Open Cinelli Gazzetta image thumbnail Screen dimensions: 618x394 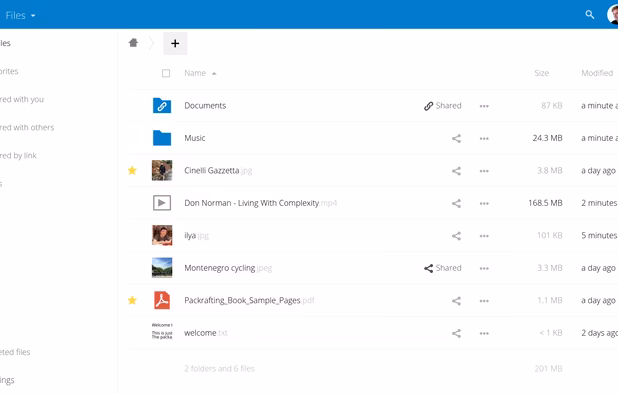(162, 170)
